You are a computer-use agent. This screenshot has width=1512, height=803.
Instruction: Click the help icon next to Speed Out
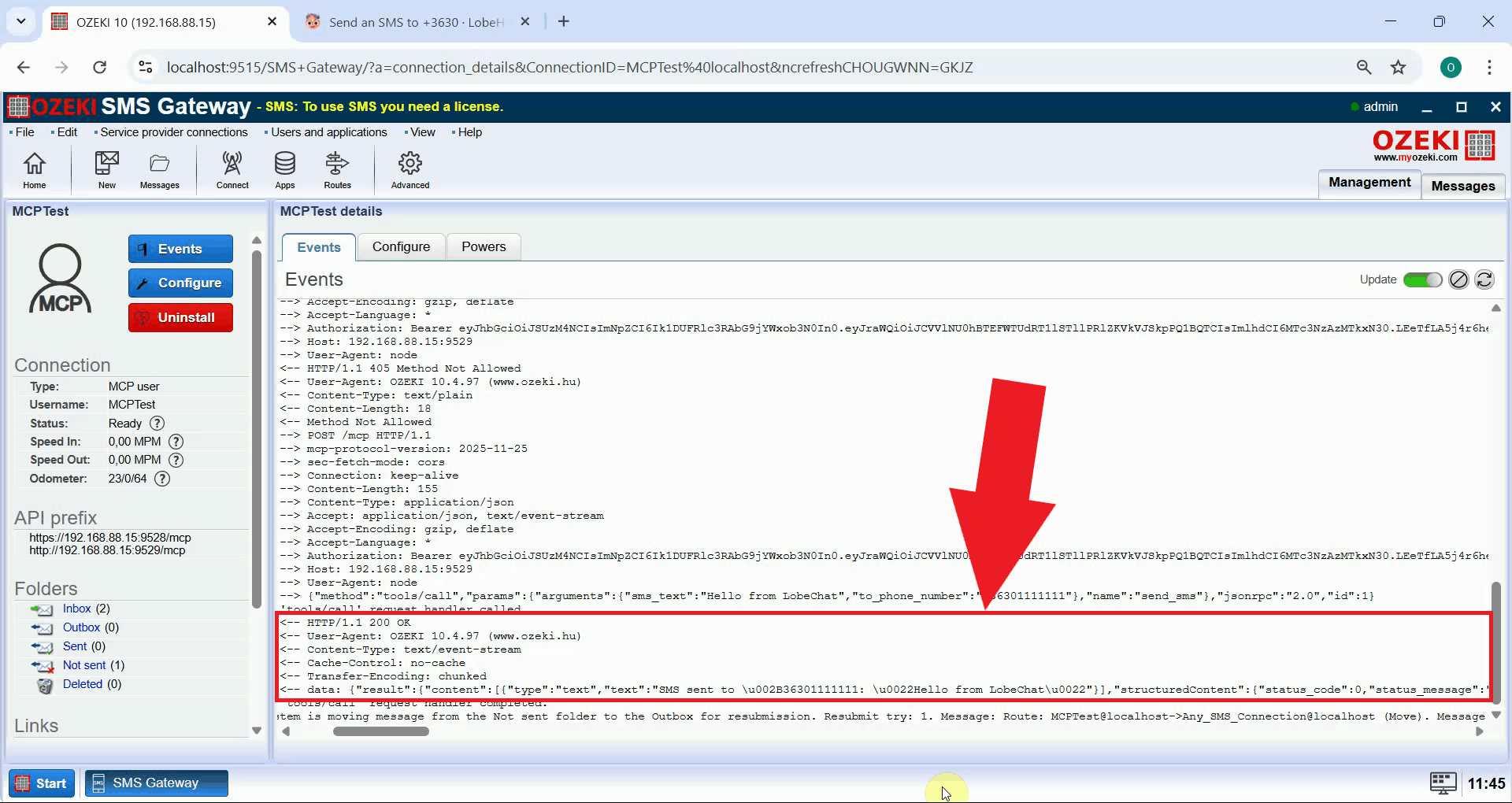(x=176, y=460)
